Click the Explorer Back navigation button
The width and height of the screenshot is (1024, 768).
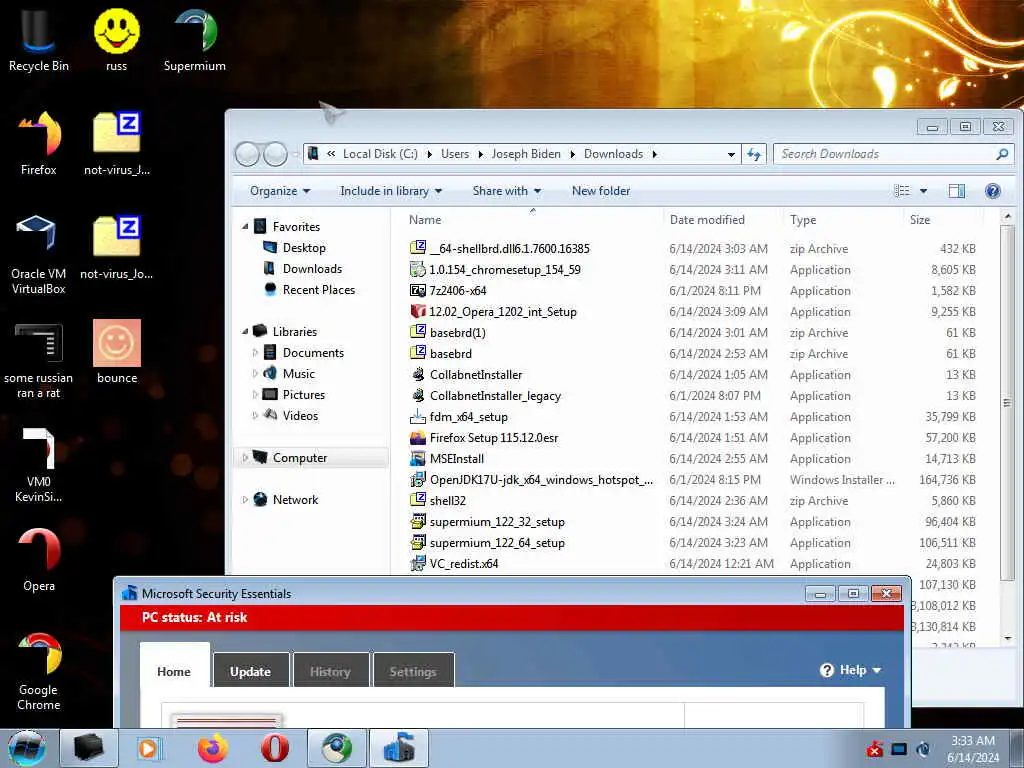click(x=248, y=154)
